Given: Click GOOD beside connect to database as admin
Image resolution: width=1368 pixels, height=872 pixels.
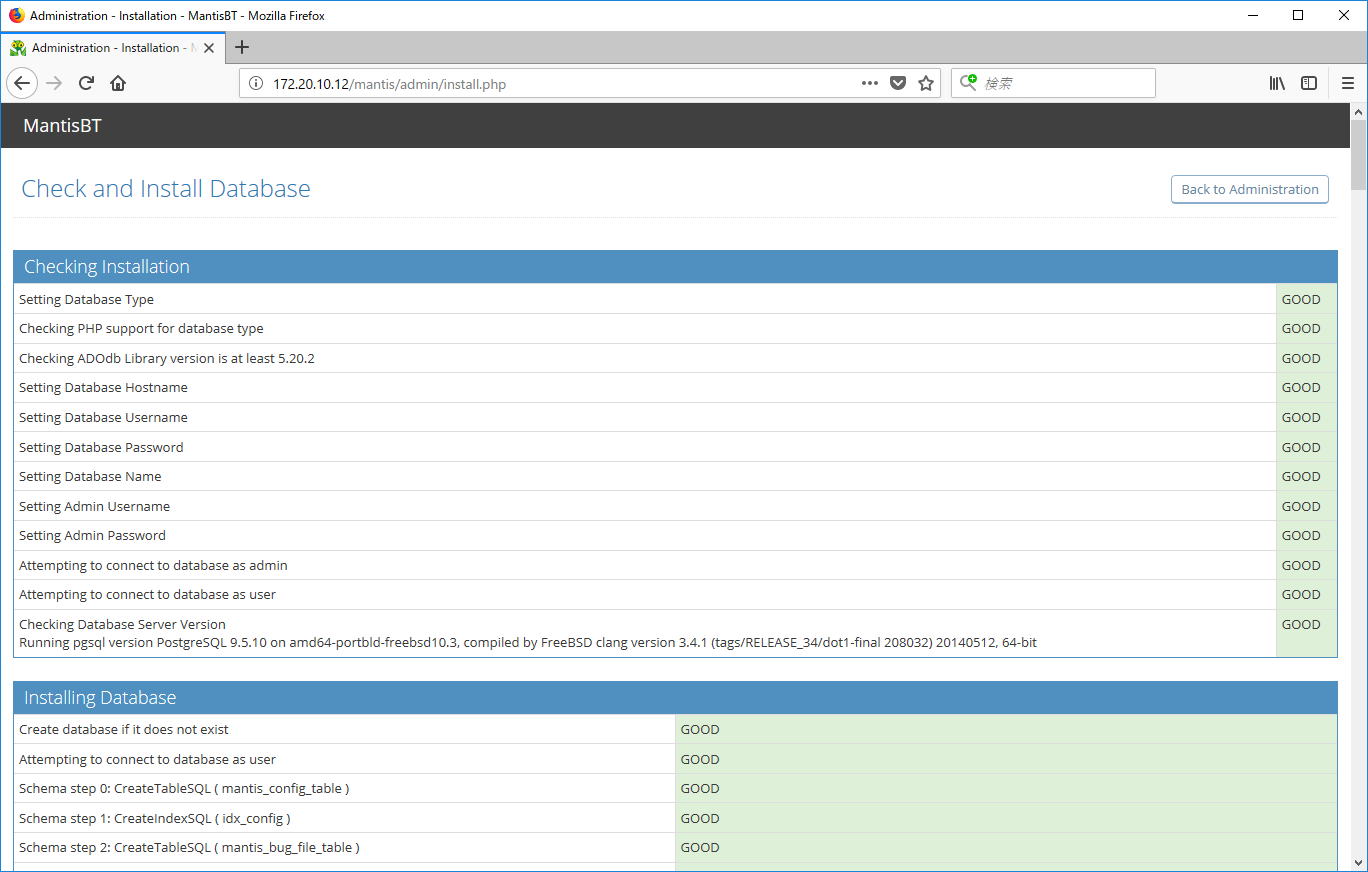Looking at the screenshot, I should (x=1301, y=565).
